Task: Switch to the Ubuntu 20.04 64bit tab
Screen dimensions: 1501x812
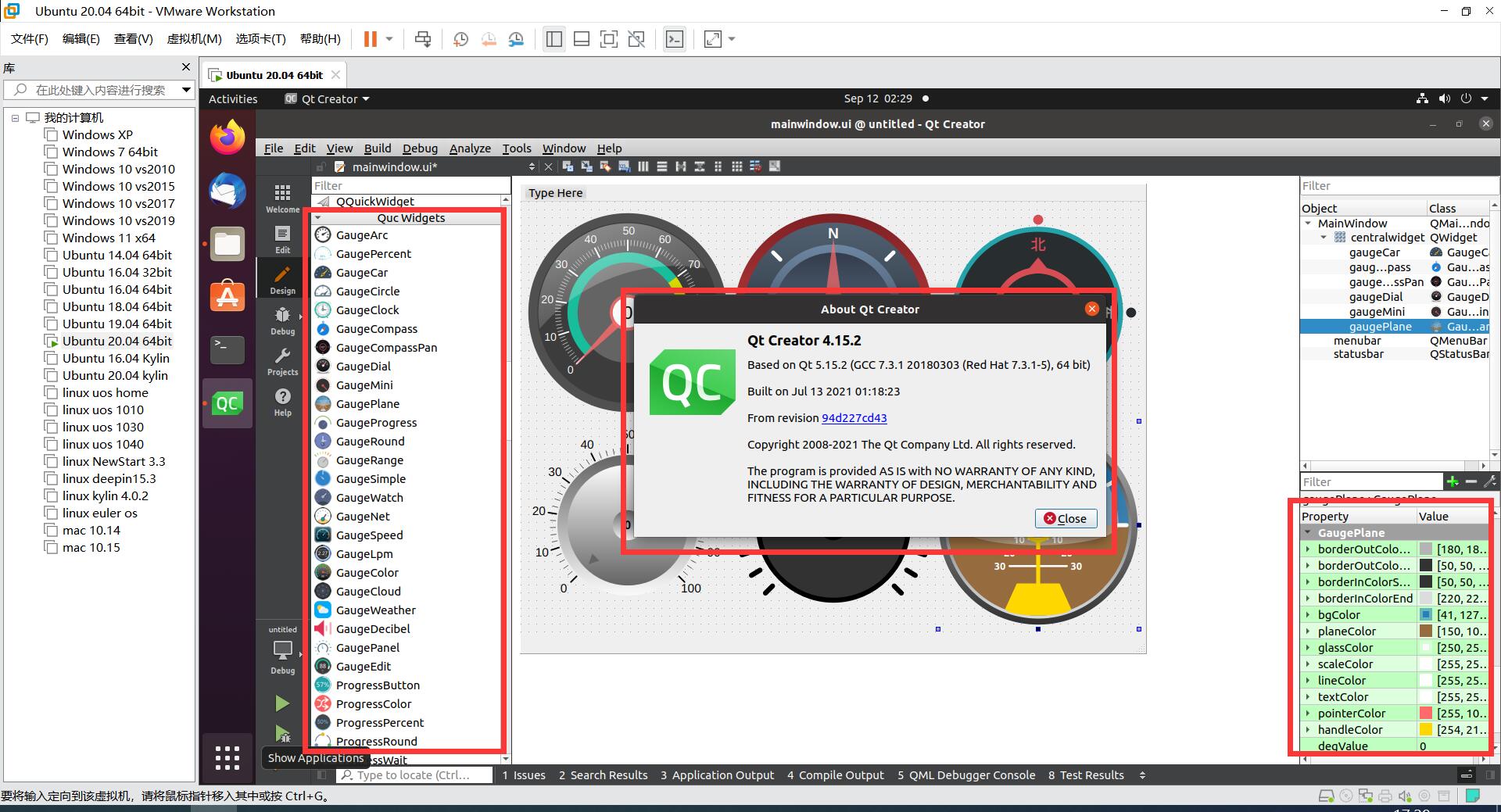Action: coord(274,75)
